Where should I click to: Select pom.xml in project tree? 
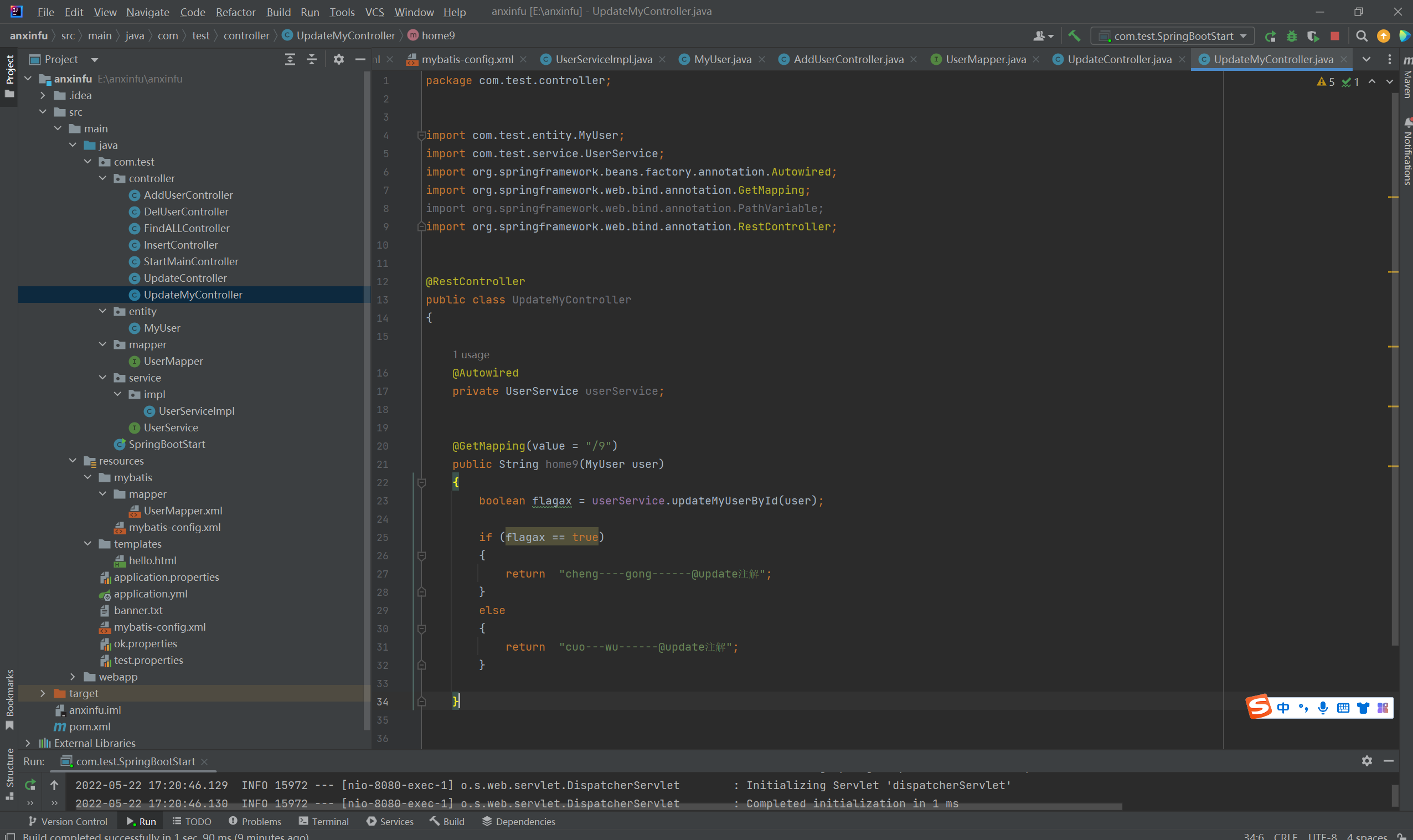point(89,726)
